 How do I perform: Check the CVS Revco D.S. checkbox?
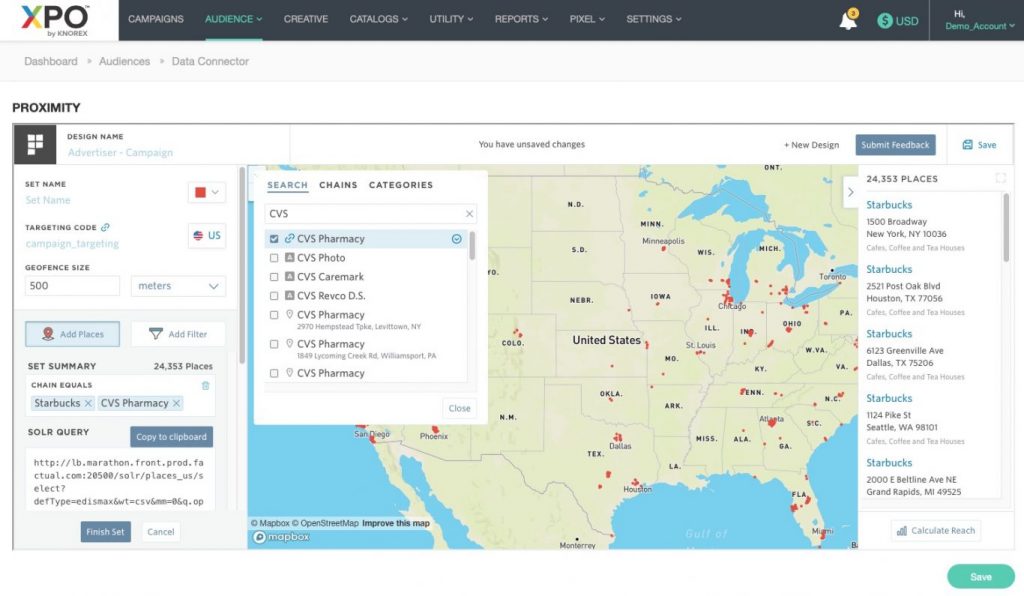coord(274,296)
